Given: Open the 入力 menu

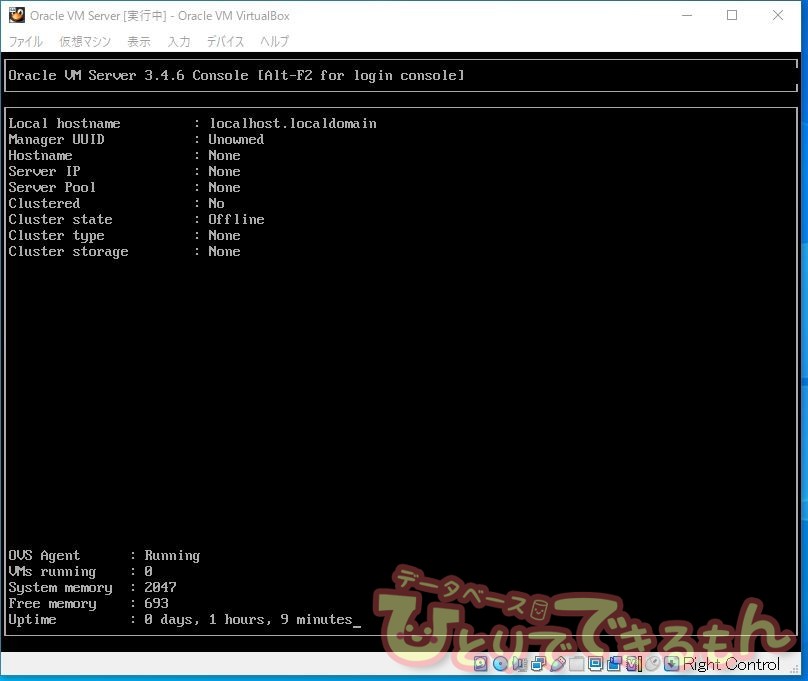Looking at the screenshot, I should point(179,41).
